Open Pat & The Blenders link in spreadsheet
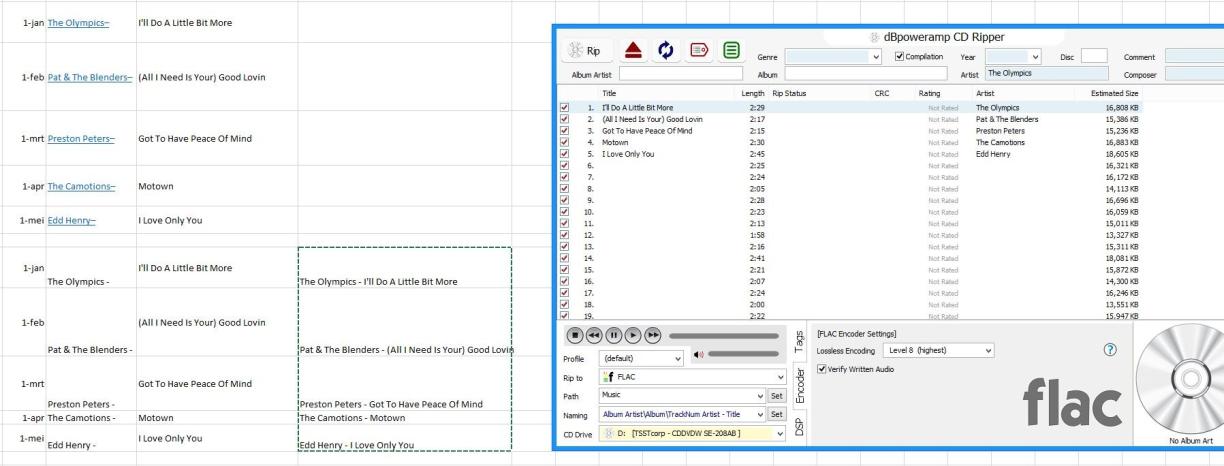Image resolution: width=1224 pixels, height=466 pixels. (x=90, y=78)
